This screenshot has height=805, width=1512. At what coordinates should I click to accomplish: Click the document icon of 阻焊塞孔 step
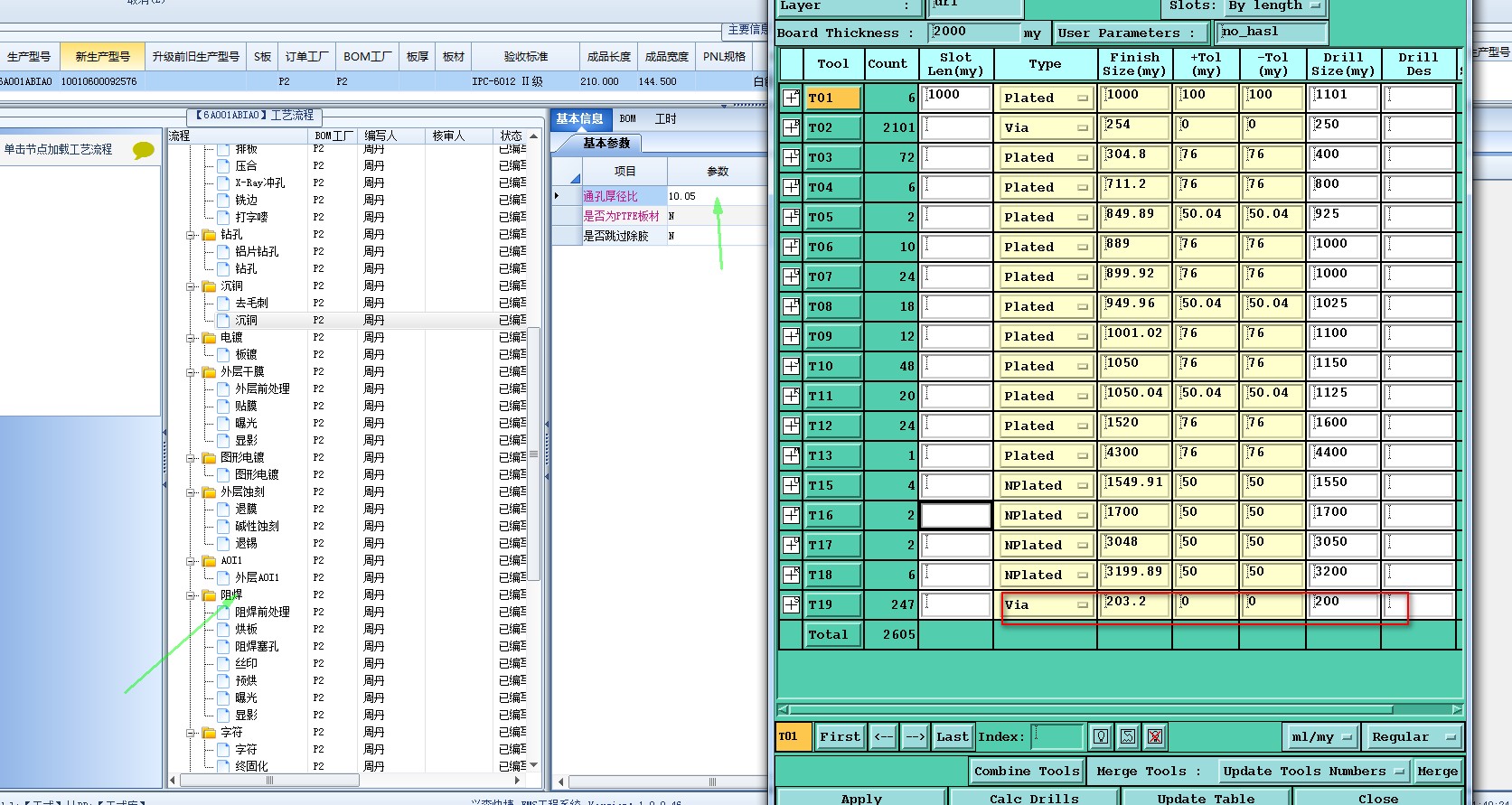pyautogui.click(x=223, y=647)
